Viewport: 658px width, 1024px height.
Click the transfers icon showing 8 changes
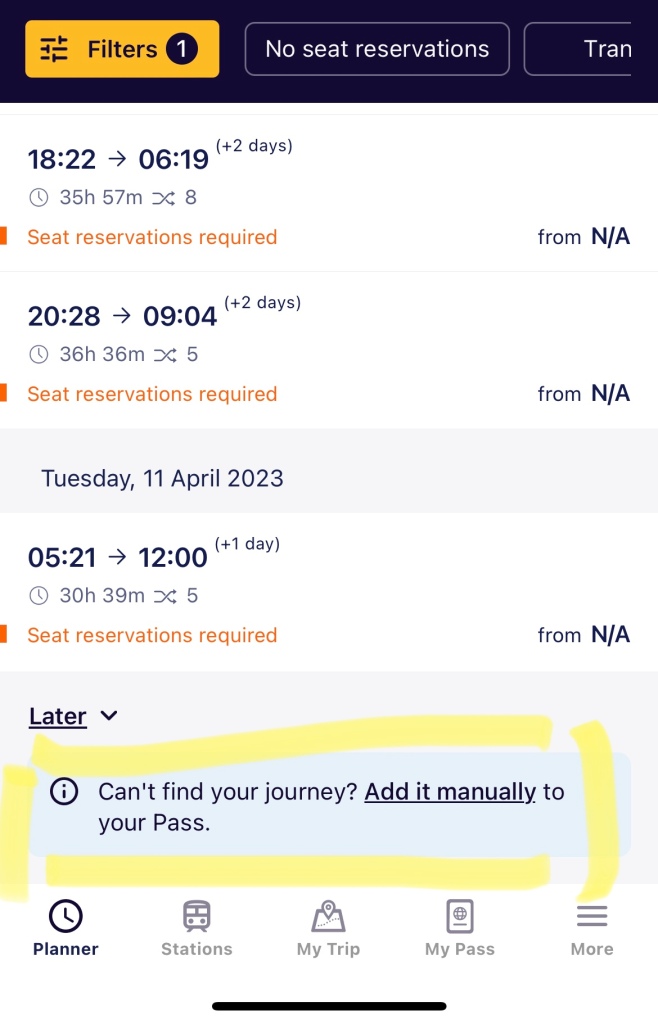(164, 198)
